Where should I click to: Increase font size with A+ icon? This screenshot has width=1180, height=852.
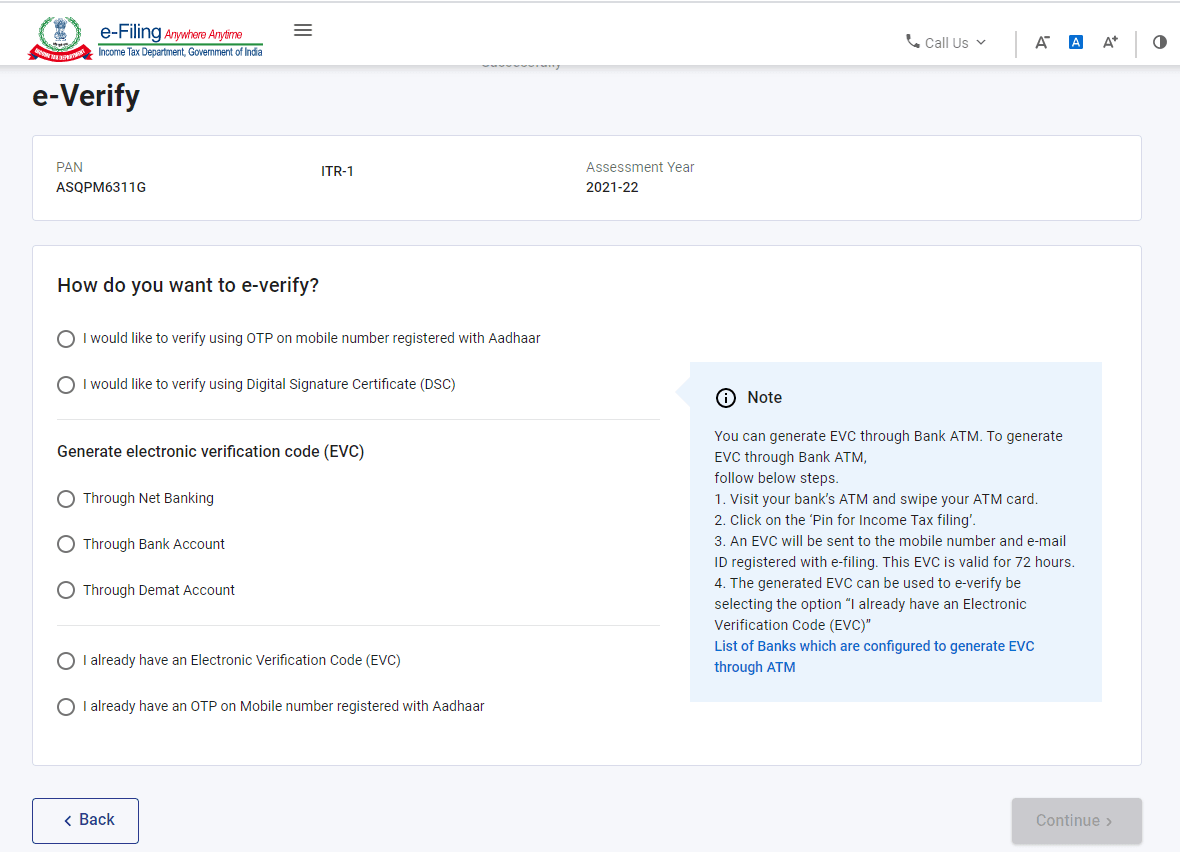coord(1110,42)
